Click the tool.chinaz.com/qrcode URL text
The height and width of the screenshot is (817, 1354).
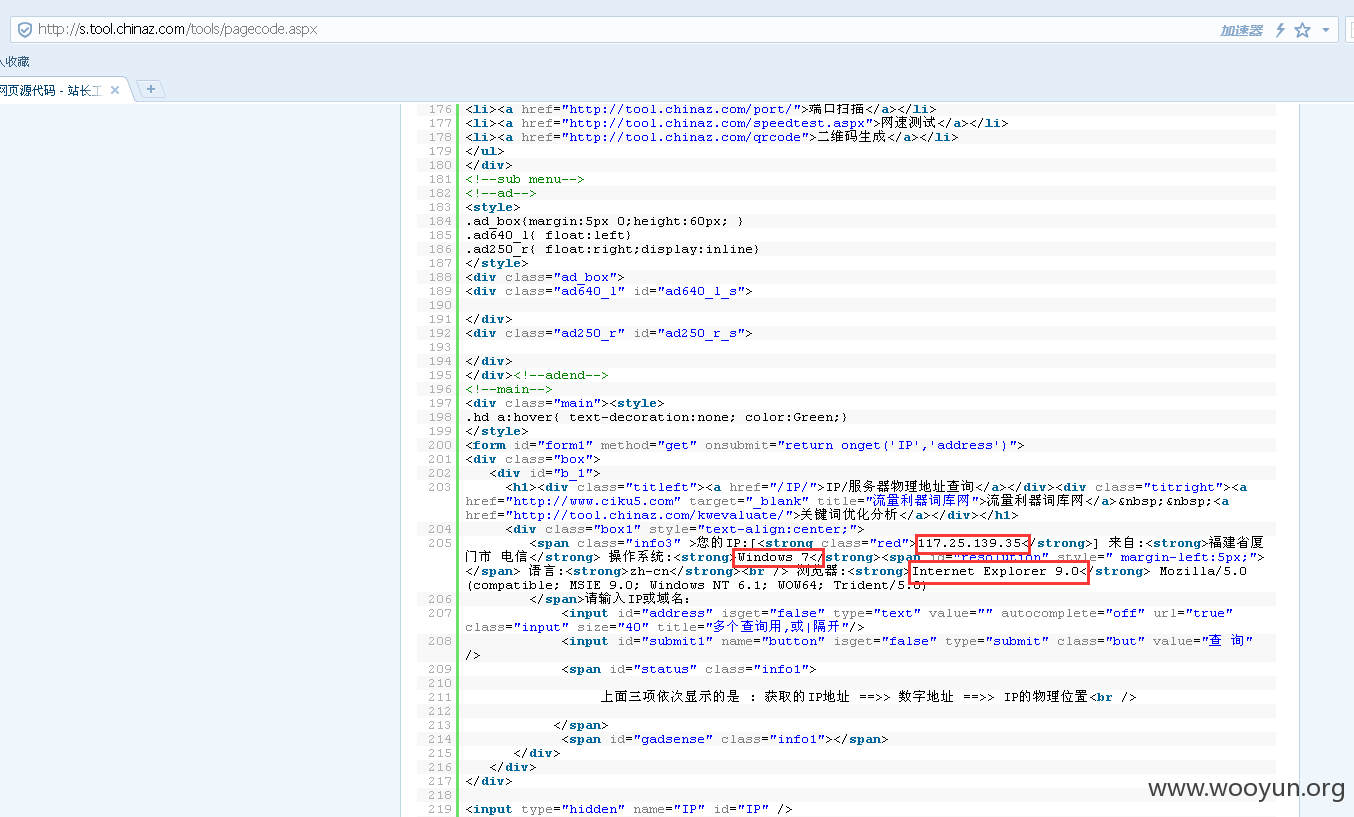(685, 137)
